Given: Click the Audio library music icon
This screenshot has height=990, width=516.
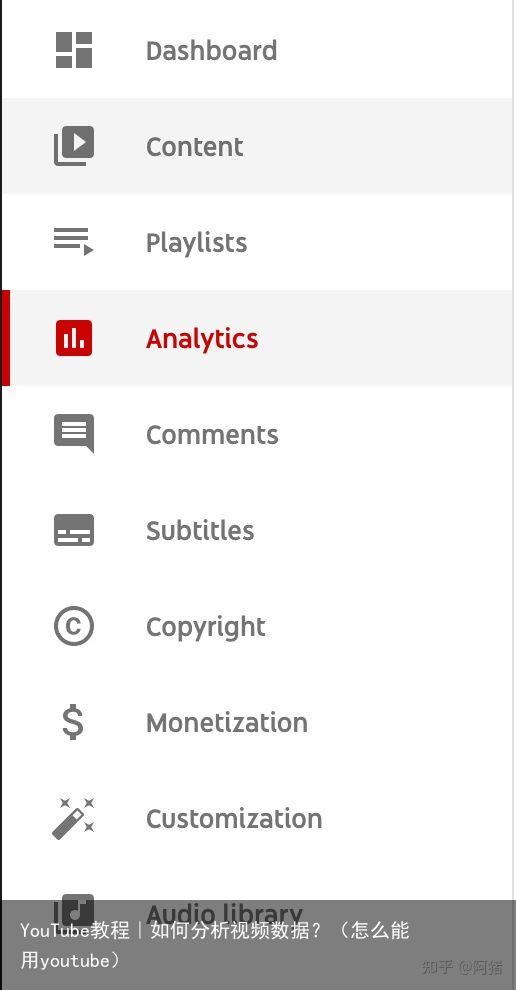Looking at the screenshot, I should pos(74,910).
